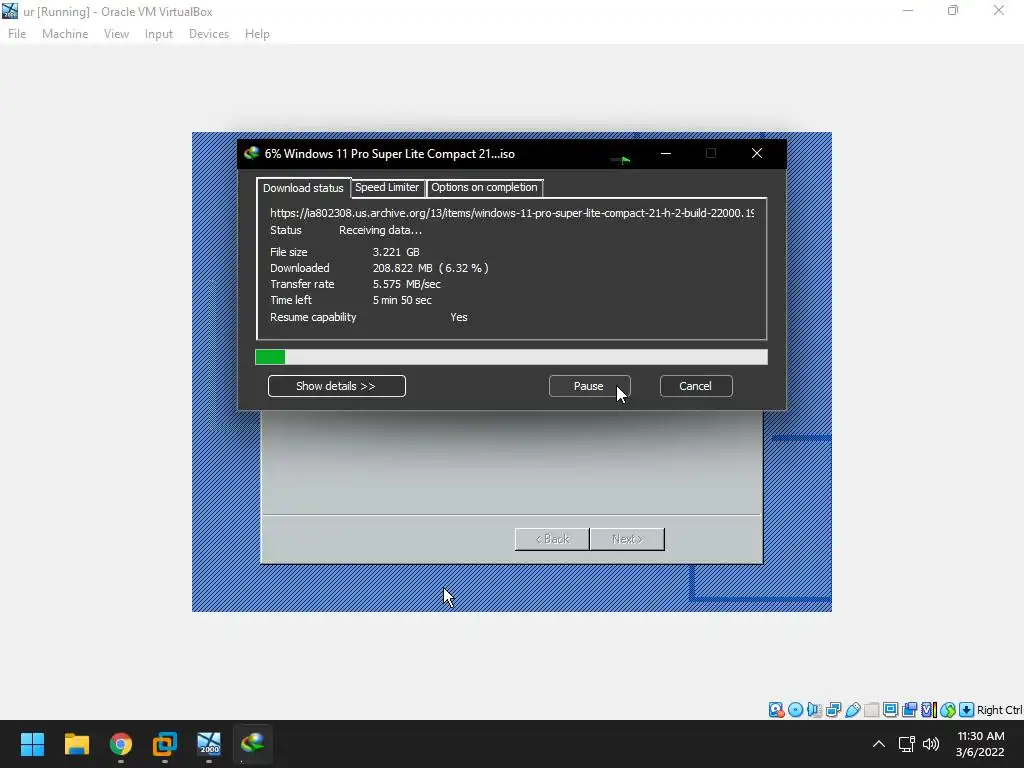
Task: Click the optical disc status icon
Action: 795,710
